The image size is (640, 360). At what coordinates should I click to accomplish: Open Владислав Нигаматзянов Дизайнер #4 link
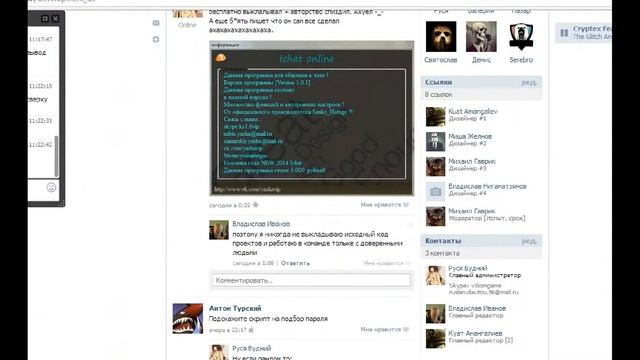487,186
